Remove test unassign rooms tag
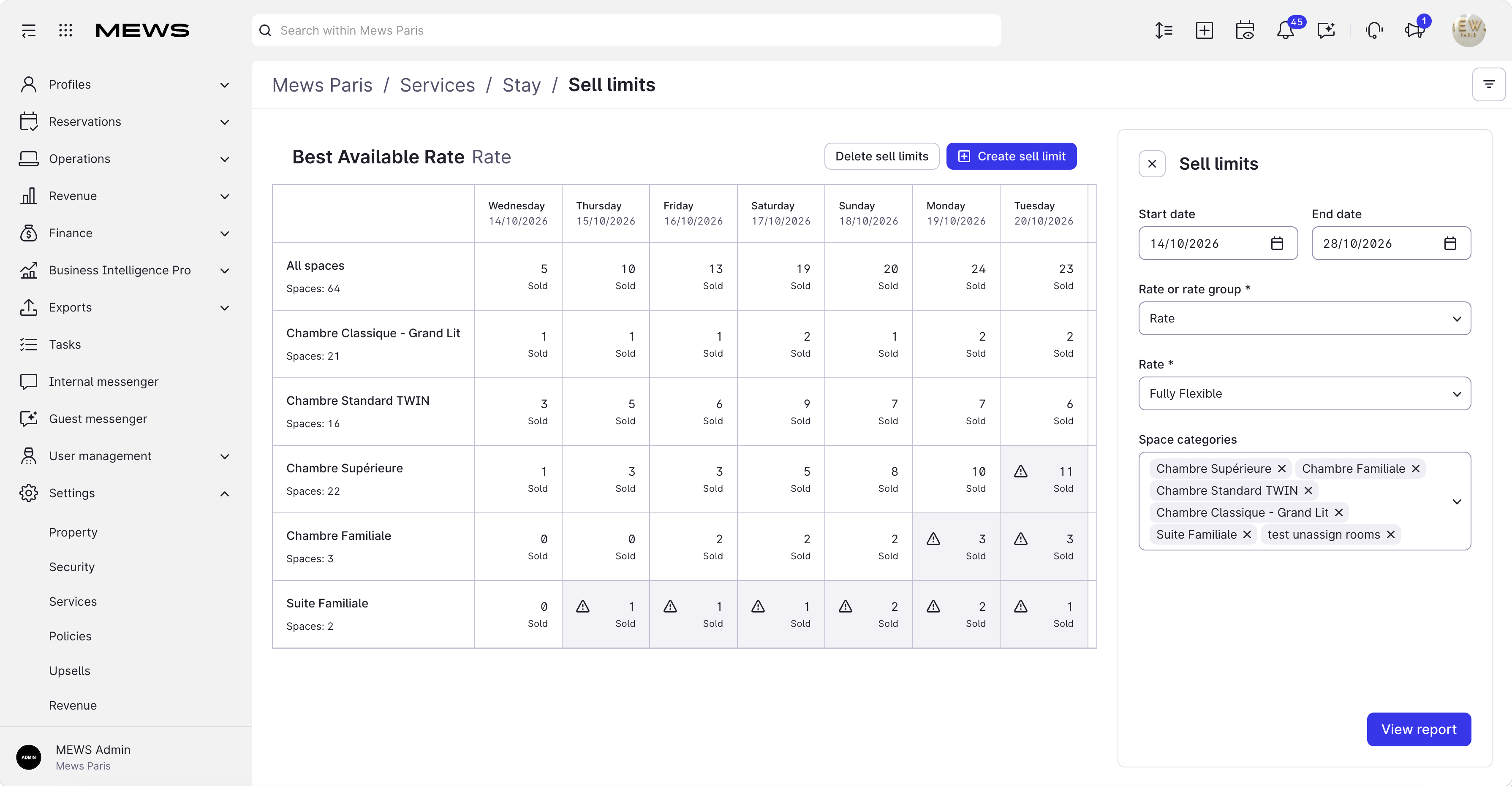Screen dimensions: 1512x786 tap(1390, 534)
